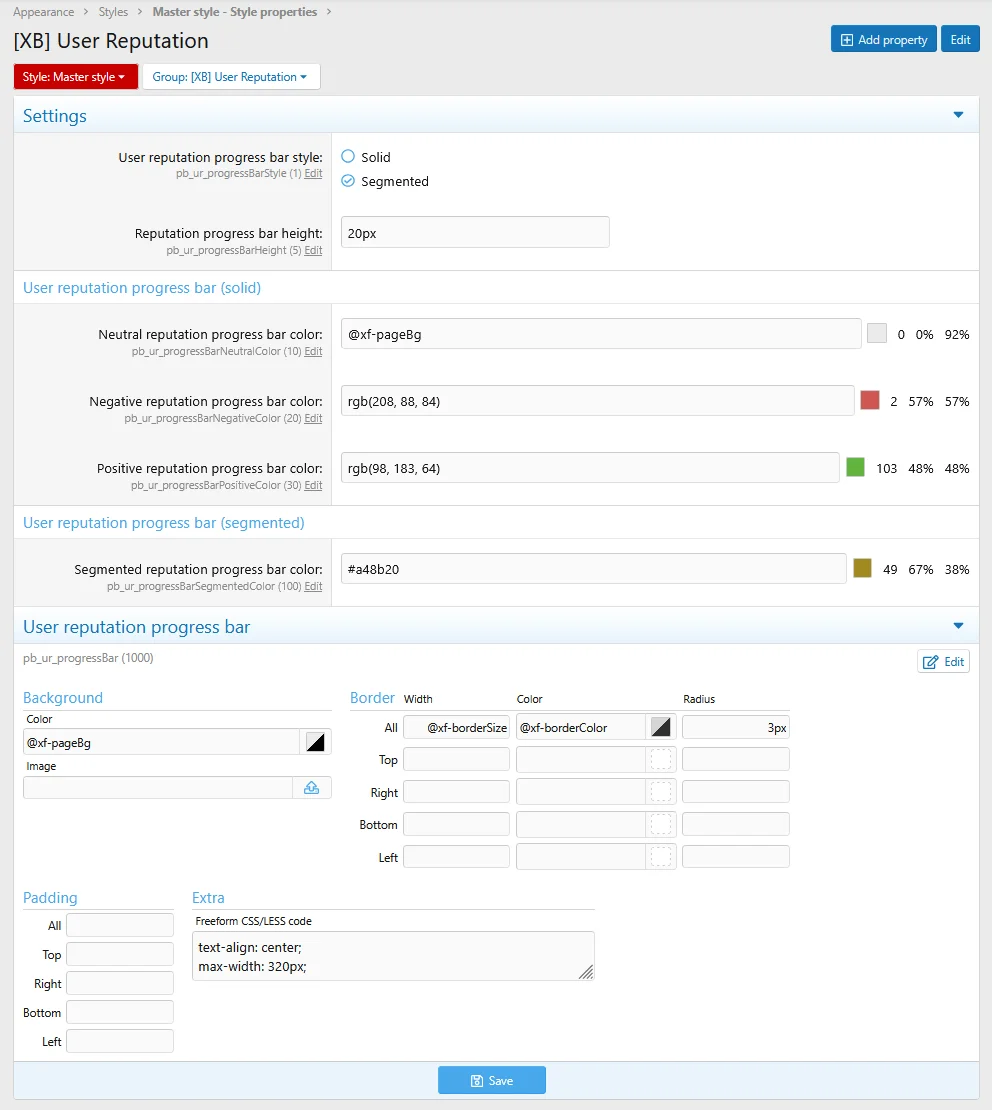Open the background color picker icon
992x1110 pixels.
pyautogui.click(x=315, y=742)
